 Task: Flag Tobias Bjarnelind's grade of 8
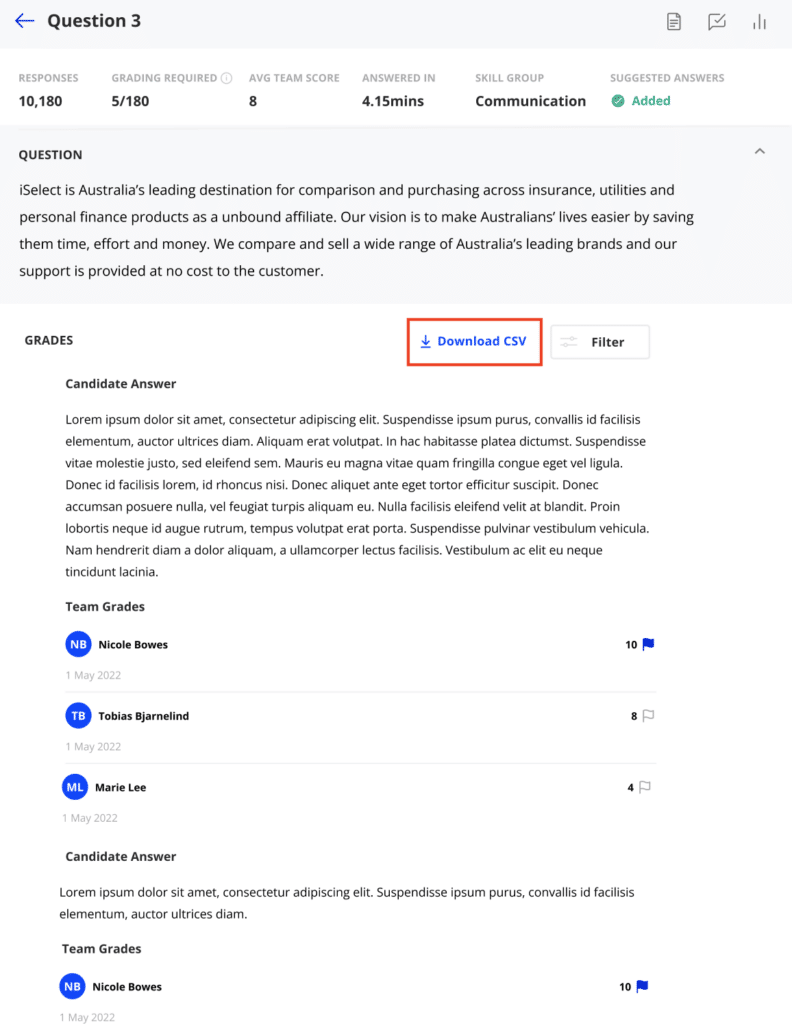point(648,716)
